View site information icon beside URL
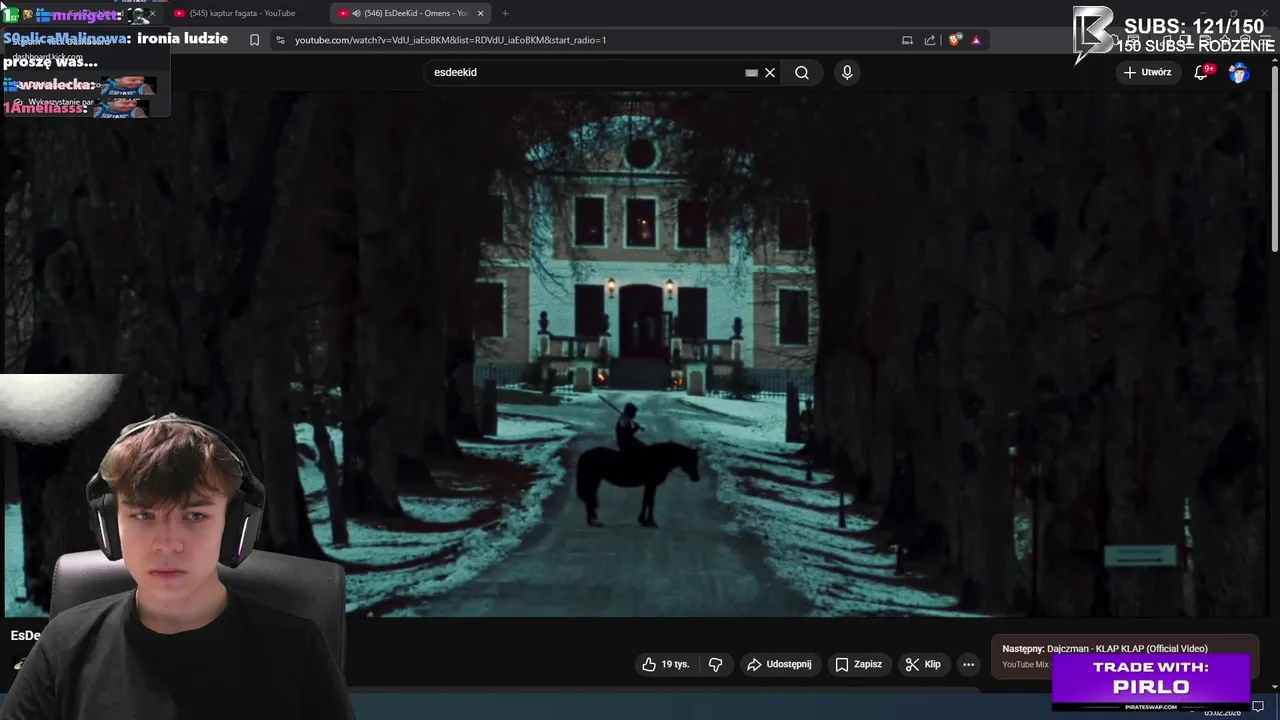Image resolution: width=1280 pixels, height=720 pixels. [280, 40]
